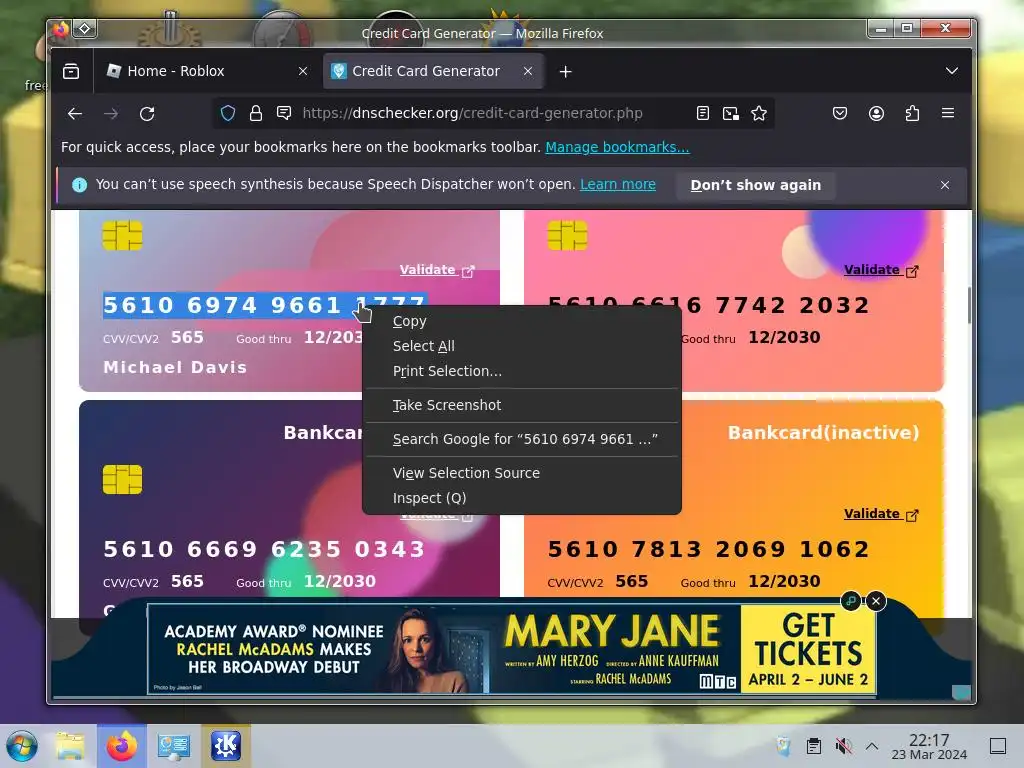Open the site permissions icon in the address bar
This screenshot has height=768, width=1024.
tap(284, 114)
